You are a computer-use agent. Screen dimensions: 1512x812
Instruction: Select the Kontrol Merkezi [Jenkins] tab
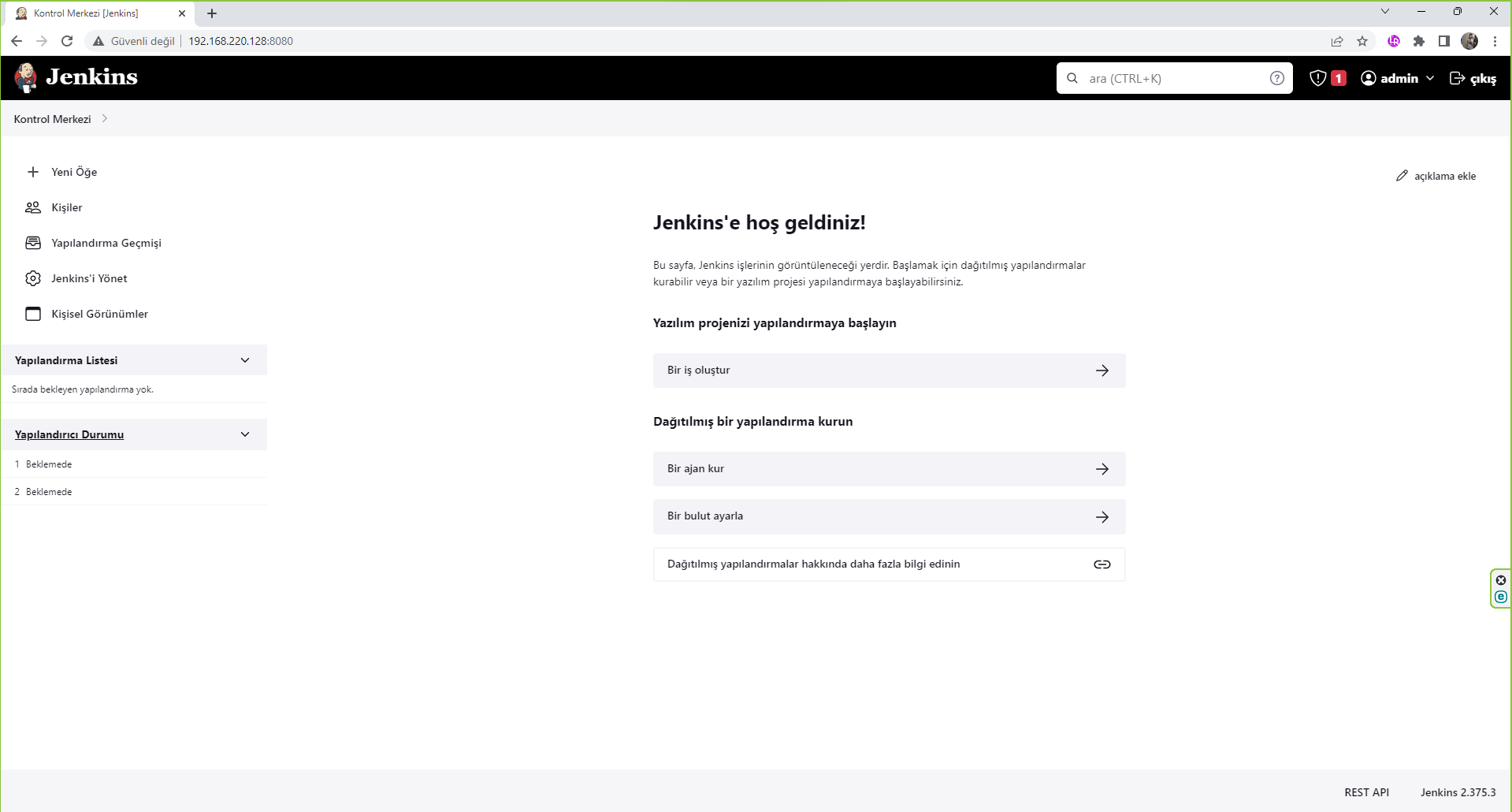coord(98,13)
